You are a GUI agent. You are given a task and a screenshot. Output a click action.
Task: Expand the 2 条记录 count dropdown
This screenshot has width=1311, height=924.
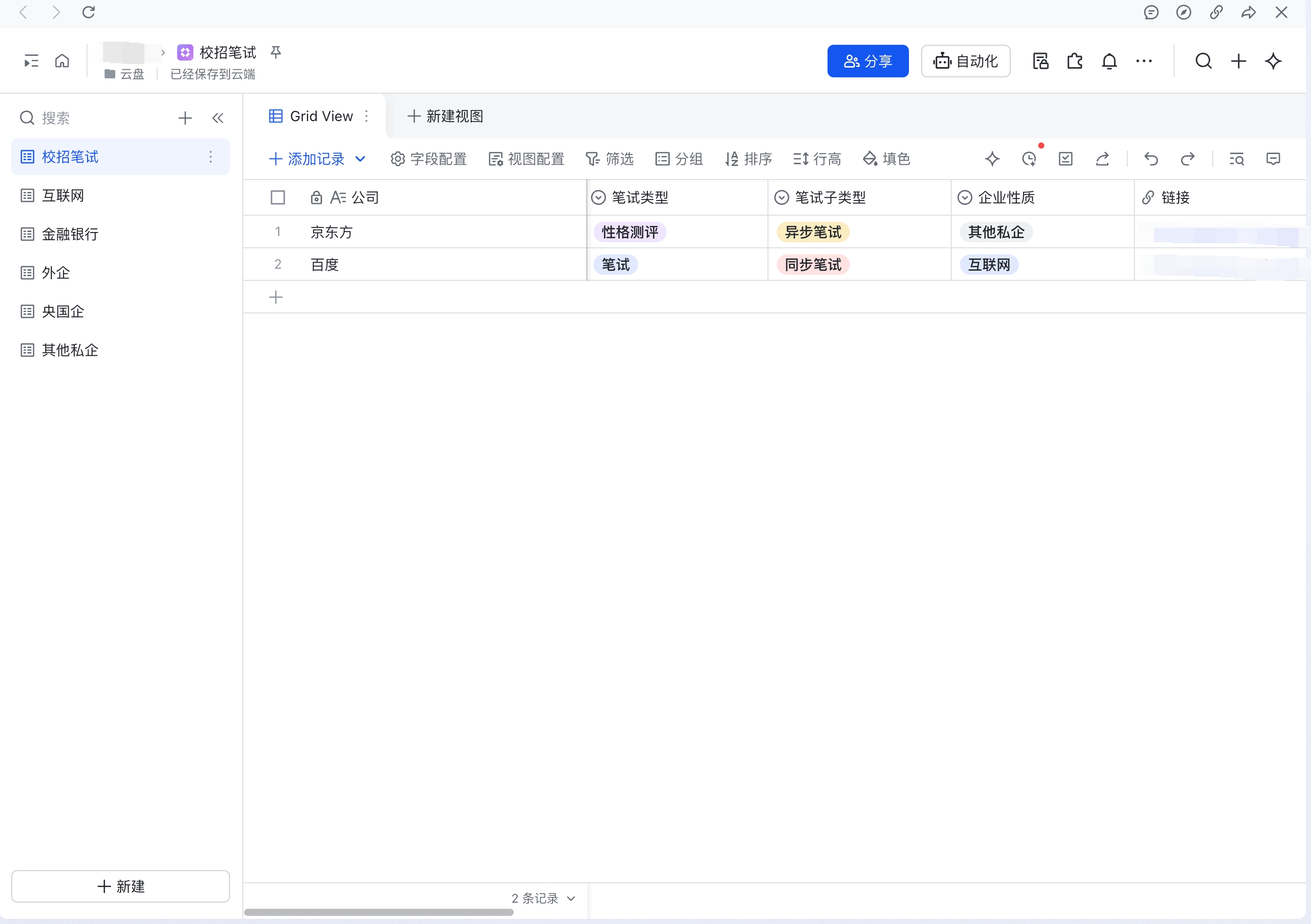point(543,899)
